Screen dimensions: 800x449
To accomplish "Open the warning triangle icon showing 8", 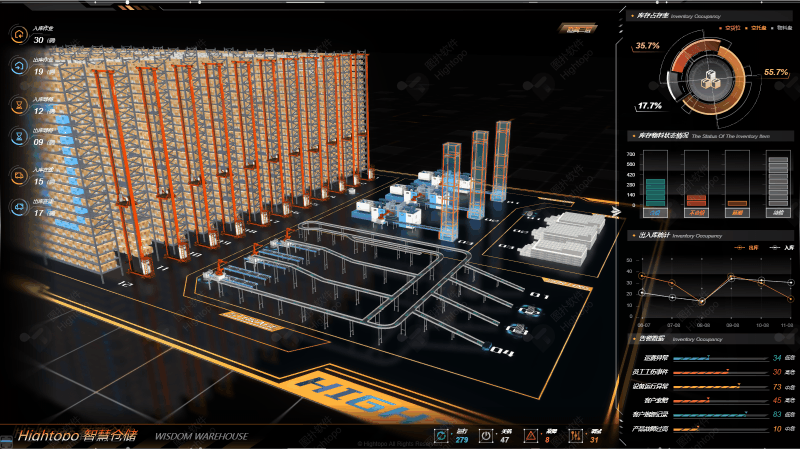I will 531,435.
